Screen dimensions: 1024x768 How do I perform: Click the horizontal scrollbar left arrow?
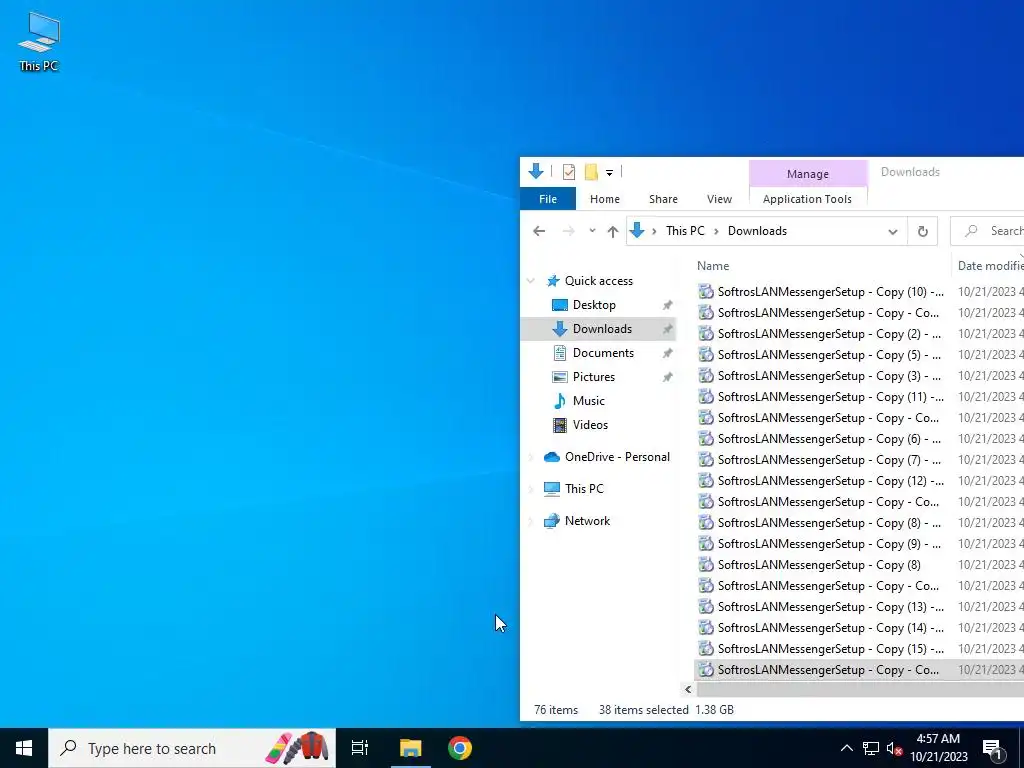[x=688, y=690]
